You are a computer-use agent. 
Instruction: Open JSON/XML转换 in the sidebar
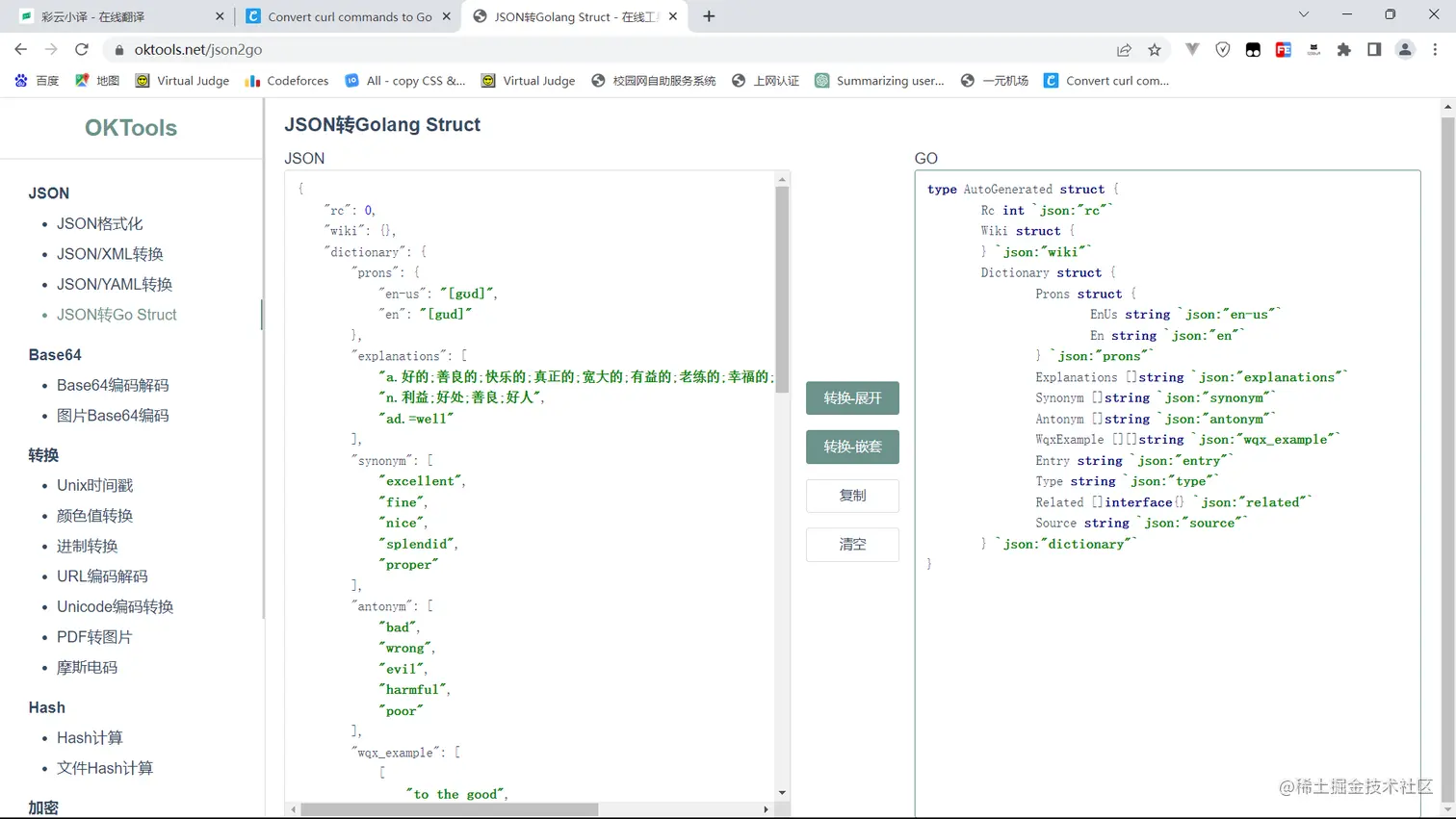[x=110, y=254]
